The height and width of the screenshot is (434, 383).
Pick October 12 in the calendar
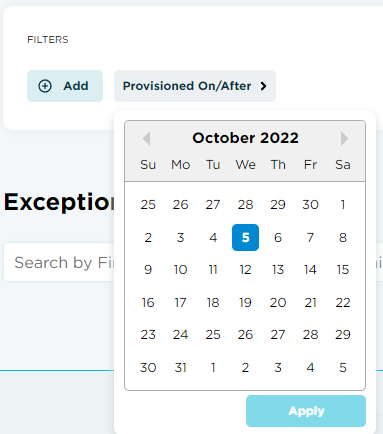click(245, 270)
